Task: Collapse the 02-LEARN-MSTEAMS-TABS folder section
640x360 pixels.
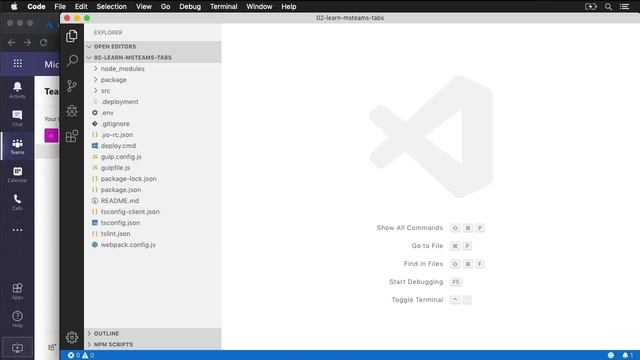Action: click(x=153, y=58)
